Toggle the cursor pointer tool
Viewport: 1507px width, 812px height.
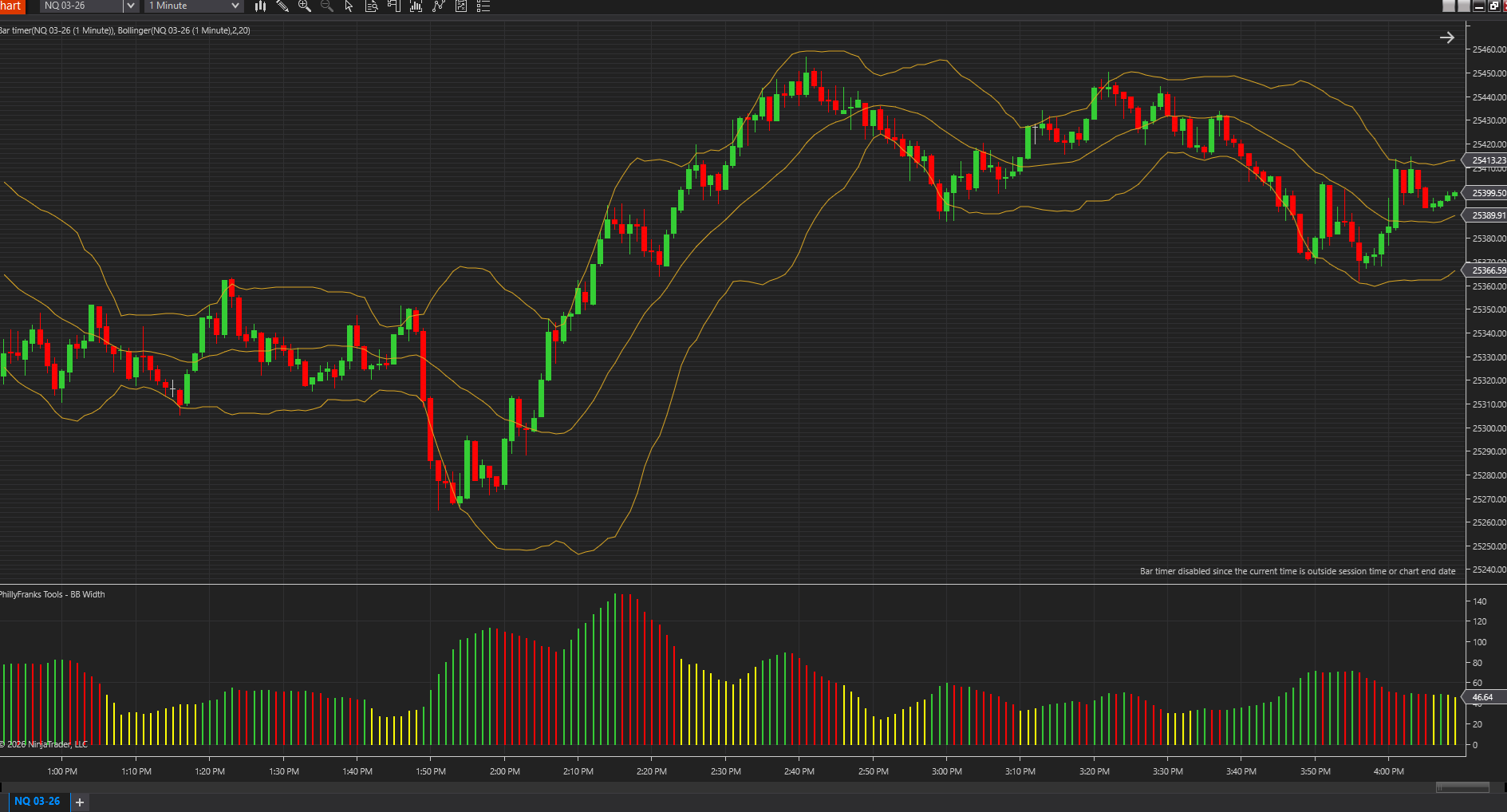click(348, 6)
